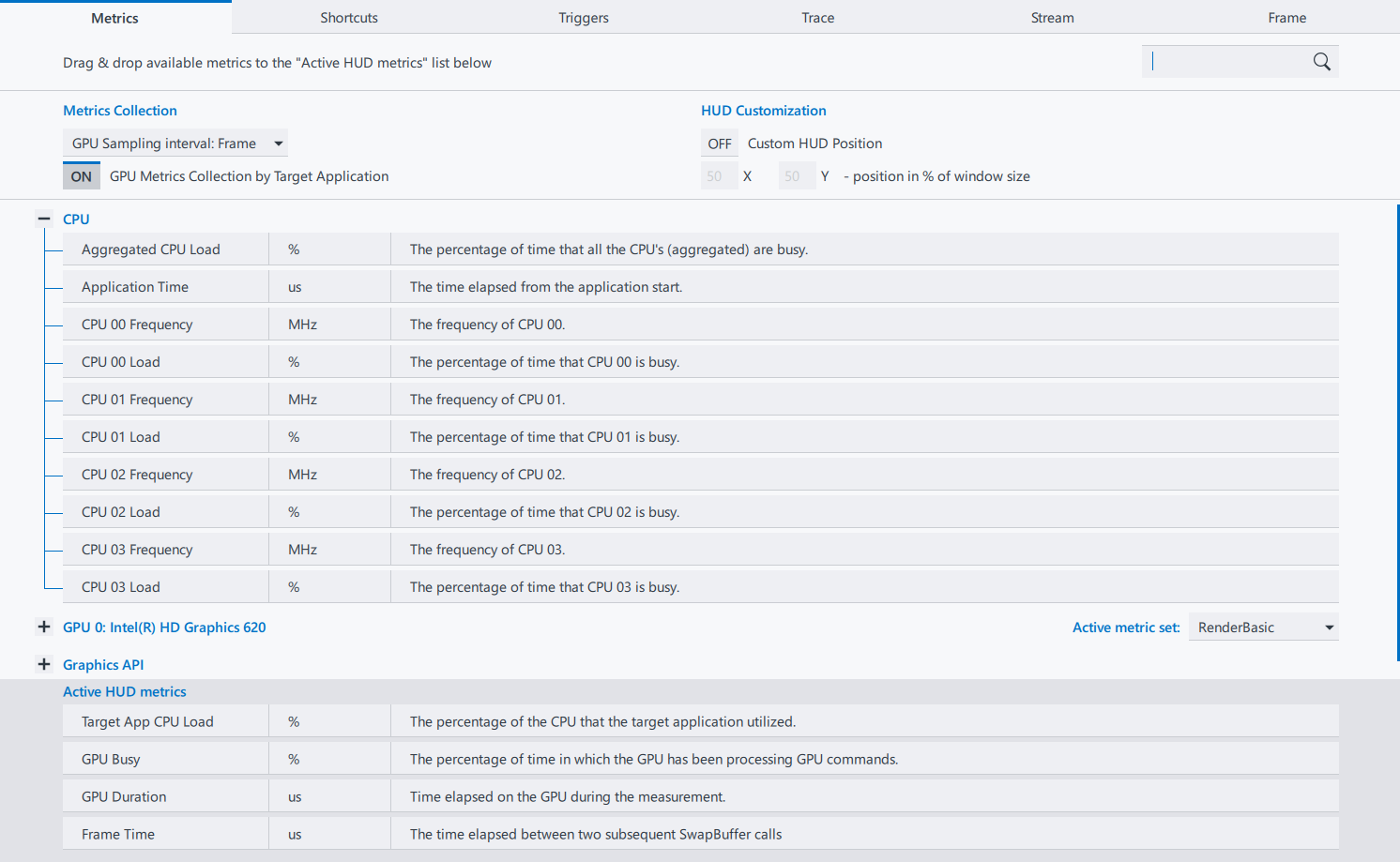This screenshot has width=1400, height=862.
Task: Expand the Graphics API group
Action: pyautogui.click(x=43, y=664)
